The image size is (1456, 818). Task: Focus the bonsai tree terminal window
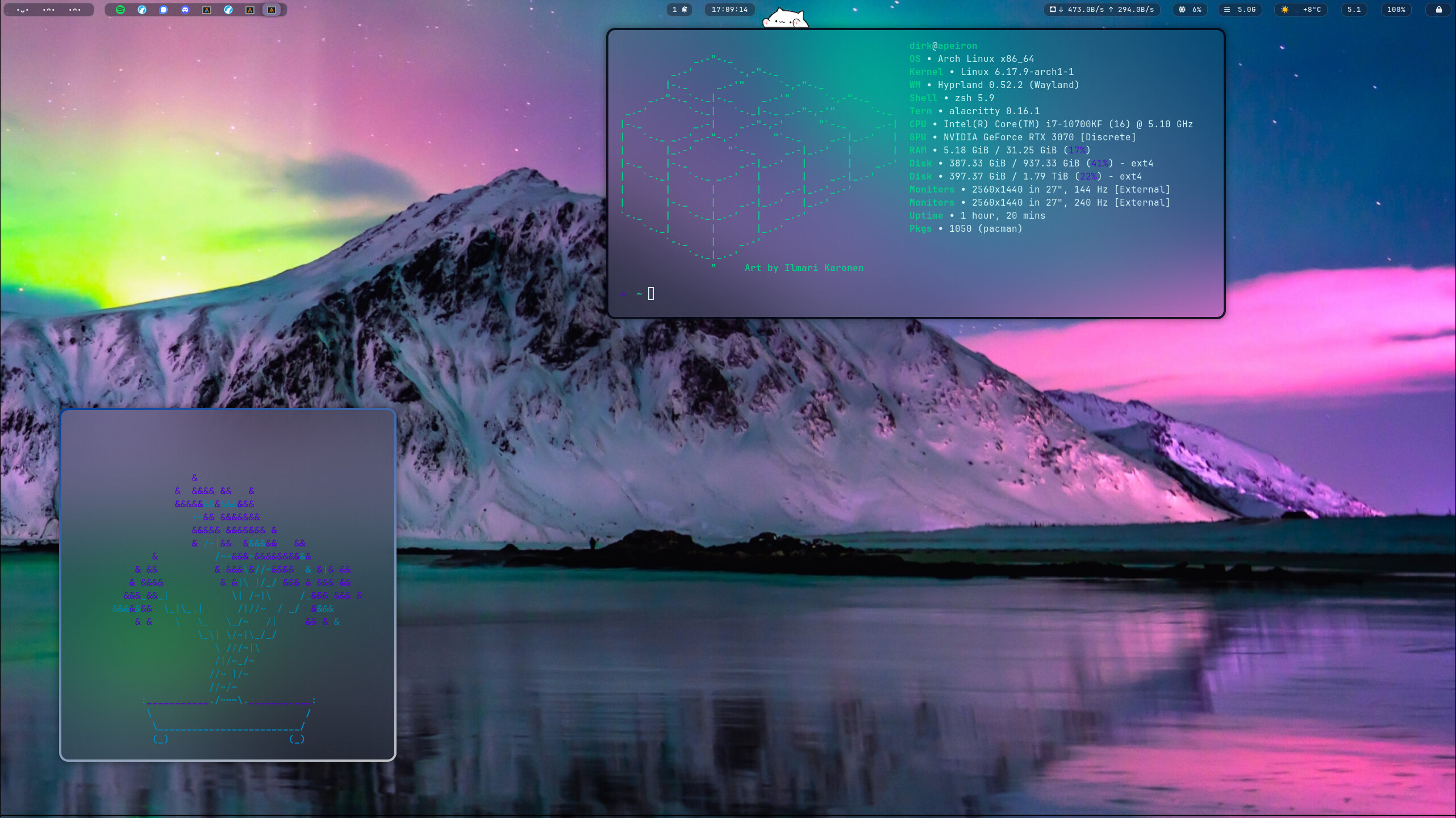(227, 585)
